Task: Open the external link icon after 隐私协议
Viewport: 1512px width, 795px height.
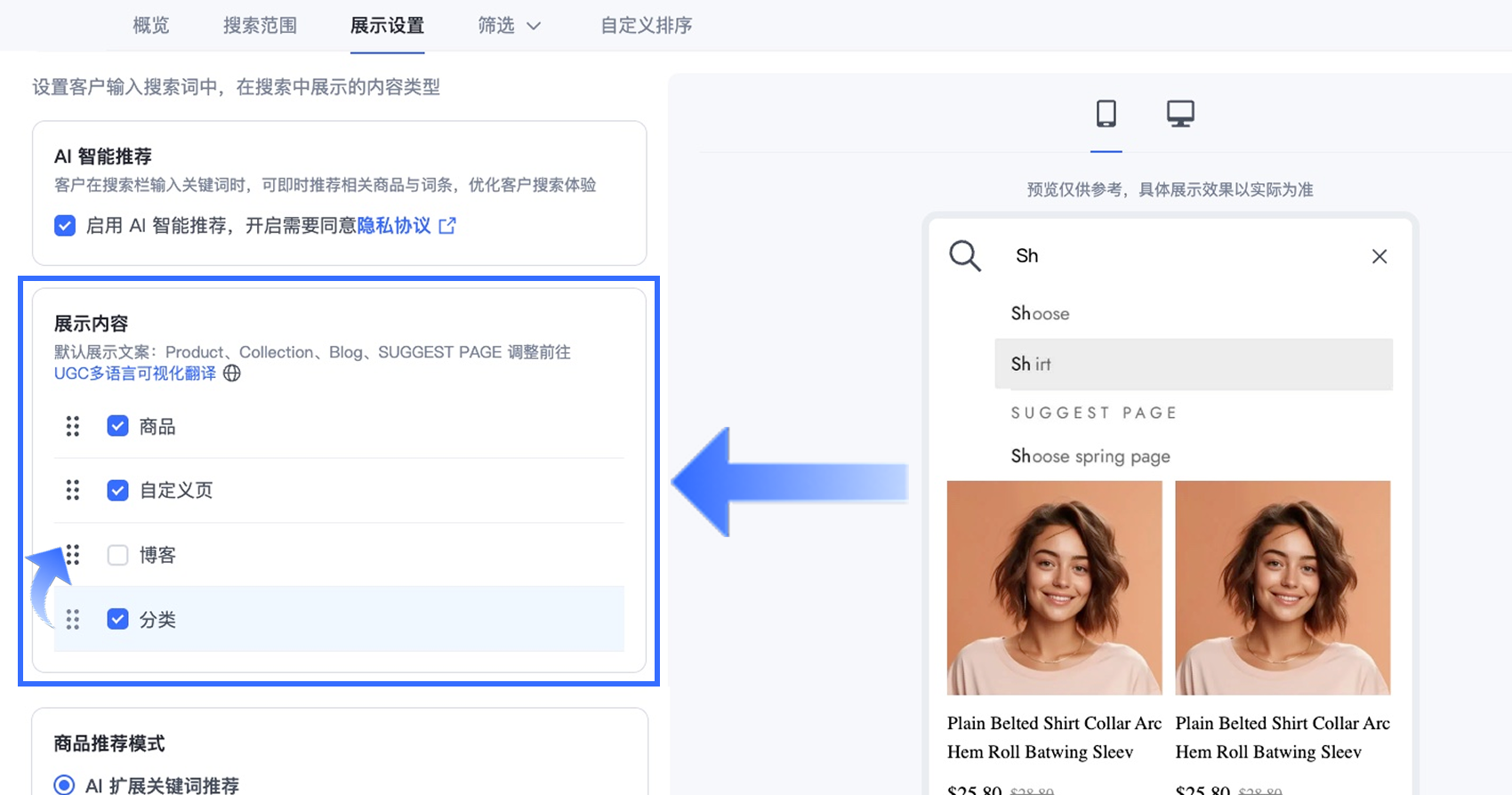Action: click(447, 226)
